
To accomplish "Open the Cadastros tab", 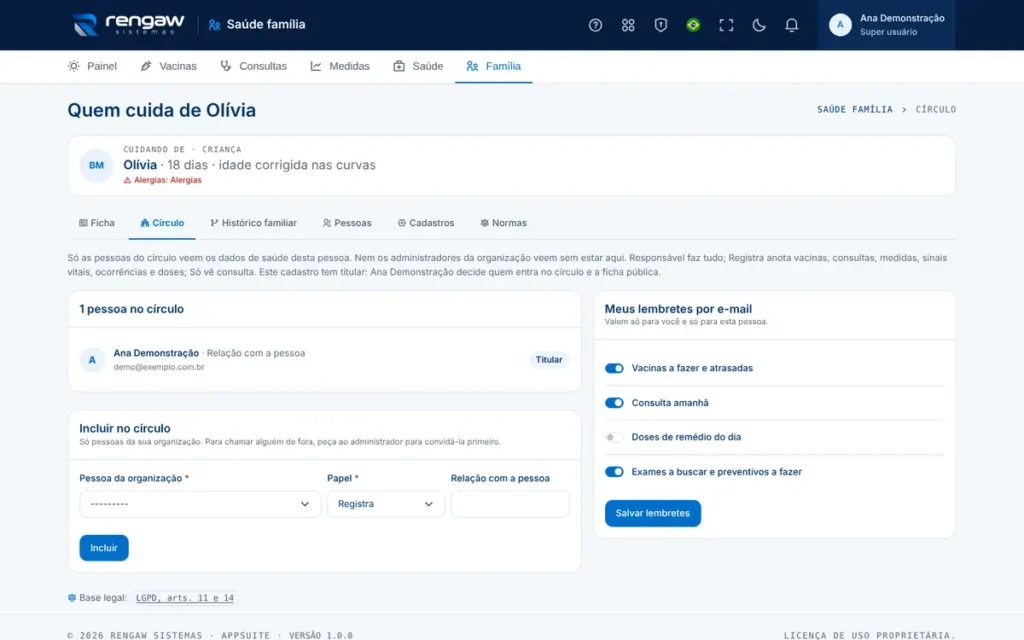I will 426,223.
